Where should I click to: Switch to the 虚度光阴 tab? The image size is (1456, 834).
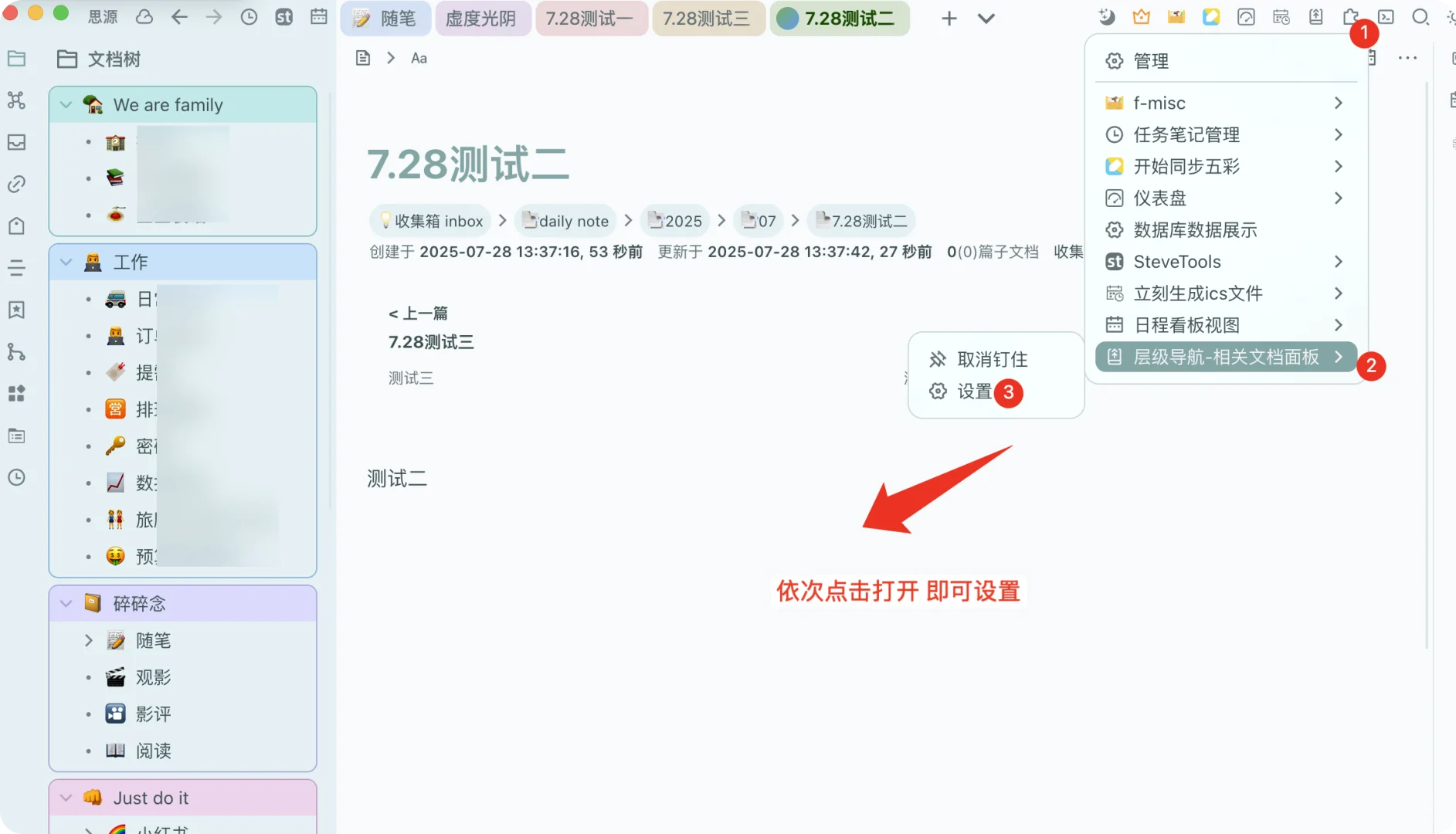(483, 18)
